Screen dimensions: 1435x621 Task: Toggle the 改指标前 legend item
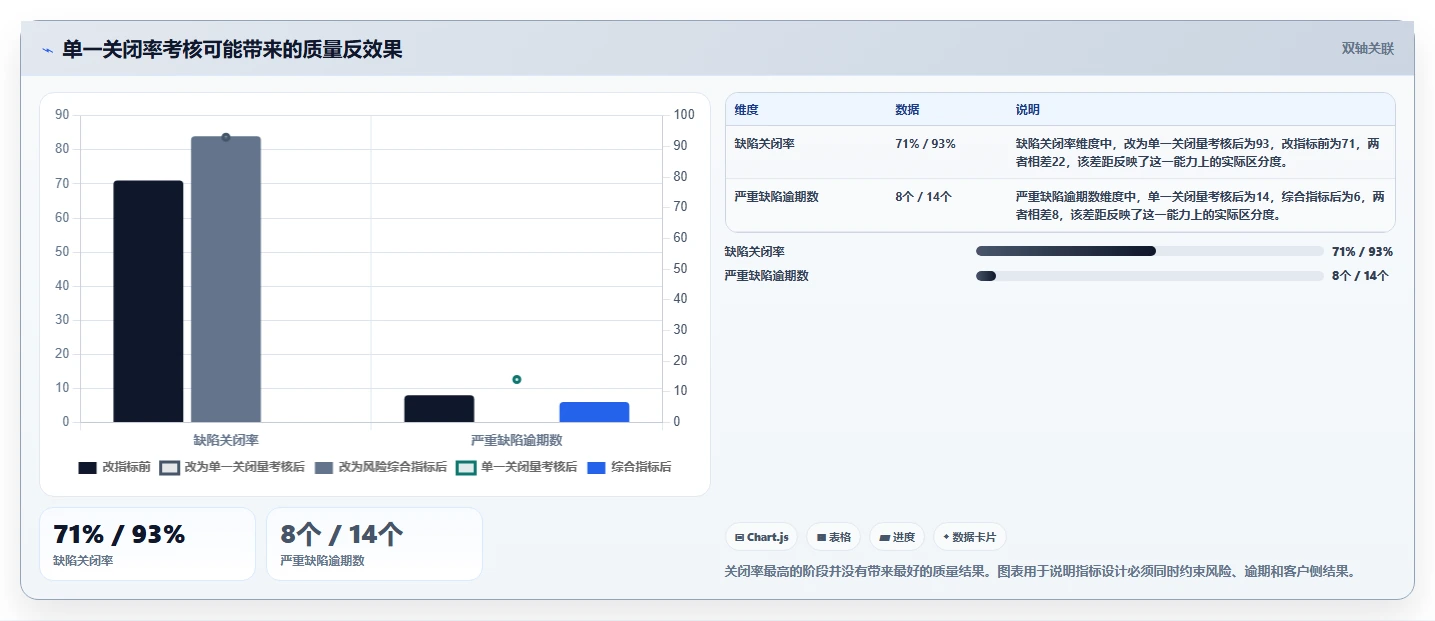pyautogui.click(x=115, y=467)
